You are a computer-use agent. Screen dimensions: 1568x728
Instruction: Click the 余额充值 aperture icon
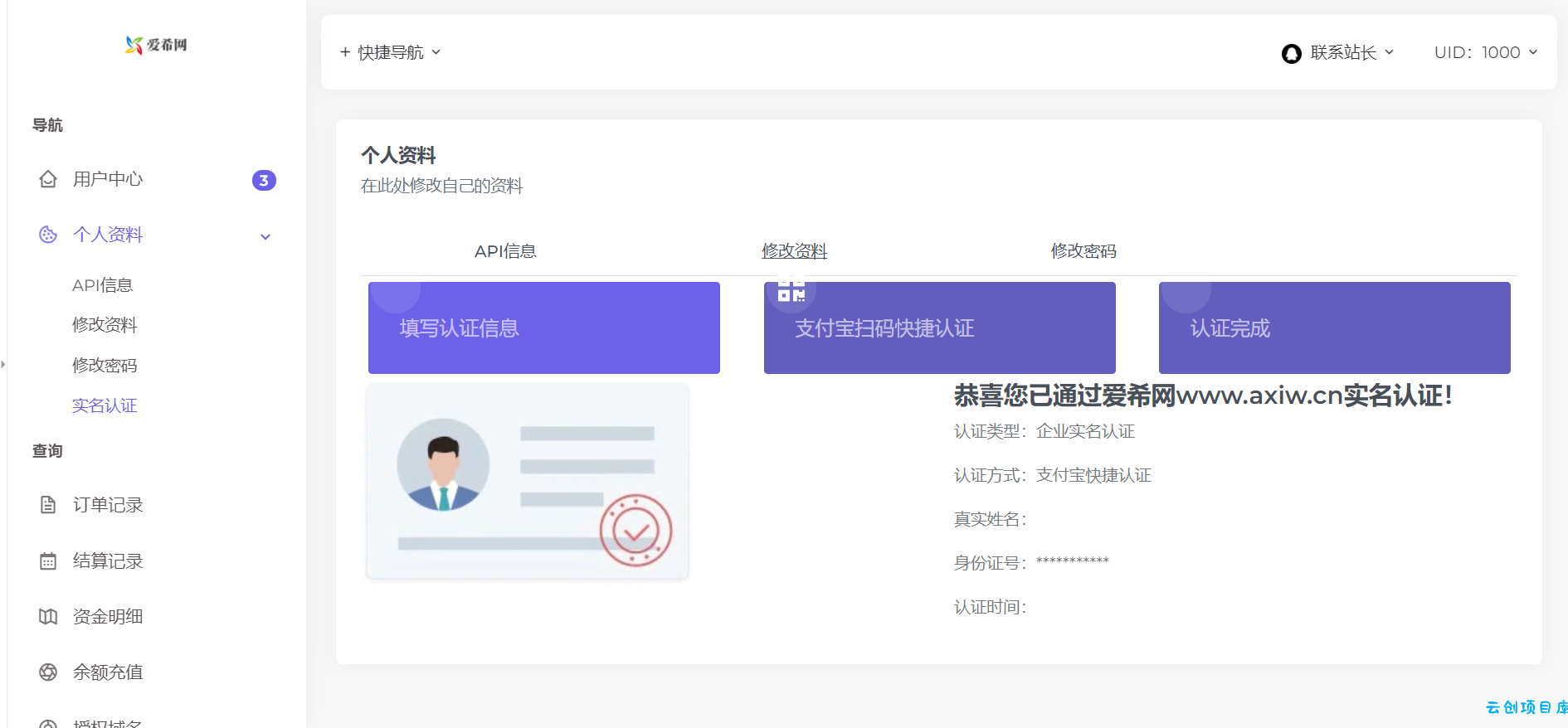click(x=48, y=672)
